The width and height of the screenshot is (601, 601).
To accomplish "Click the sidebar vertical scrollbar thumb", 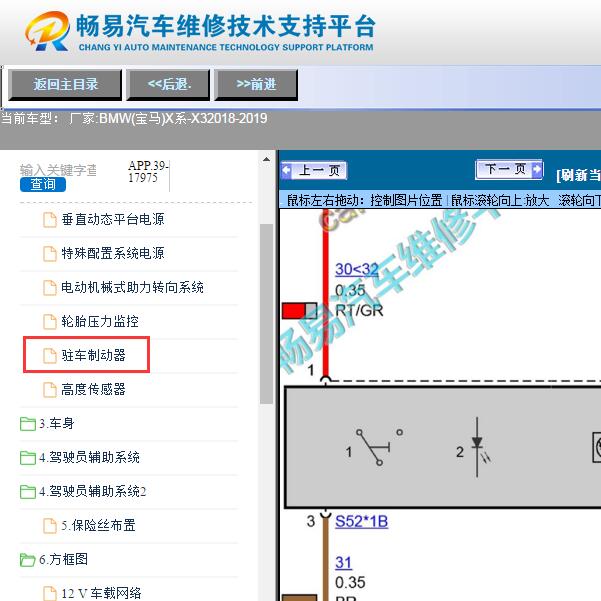I will click(x=266, y=314).
